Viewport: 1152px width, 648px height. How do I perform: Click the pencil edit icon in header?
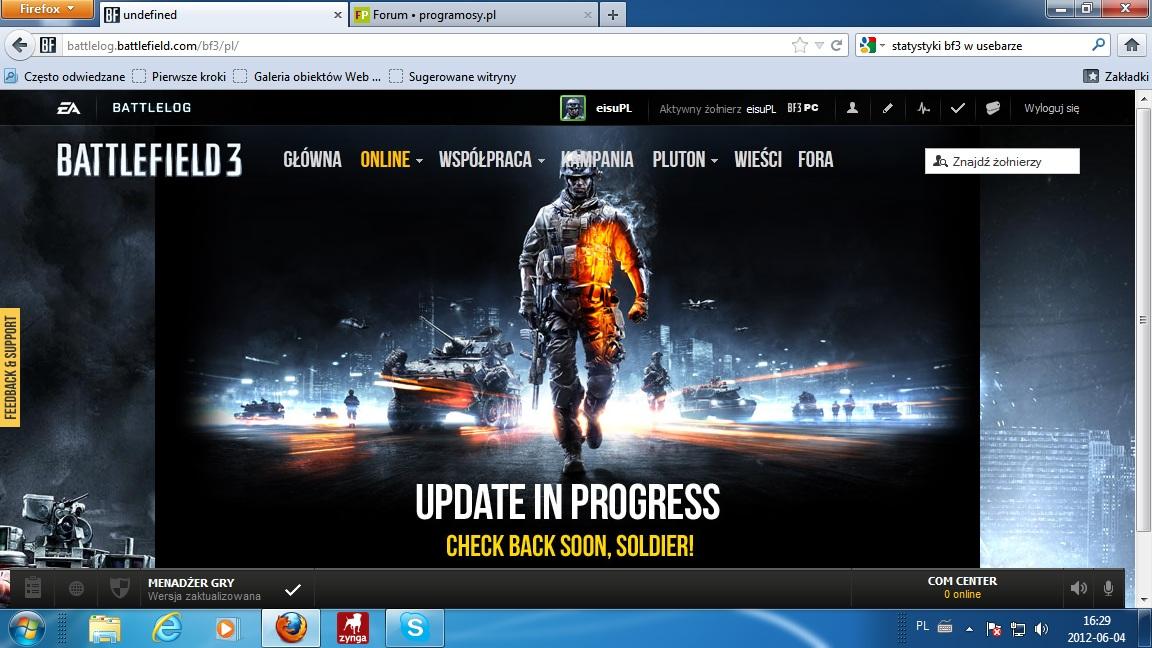coord(888,108)
